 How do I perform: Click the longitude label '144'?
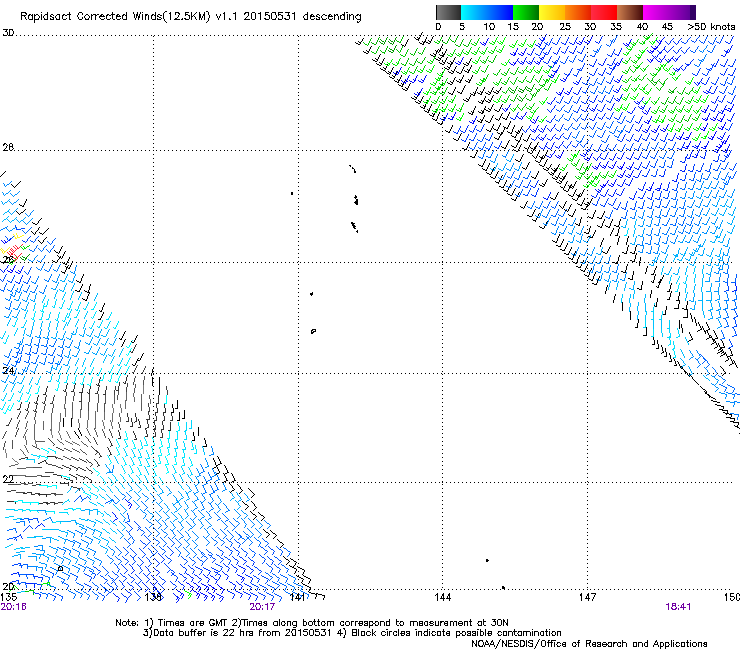[443, 597]
